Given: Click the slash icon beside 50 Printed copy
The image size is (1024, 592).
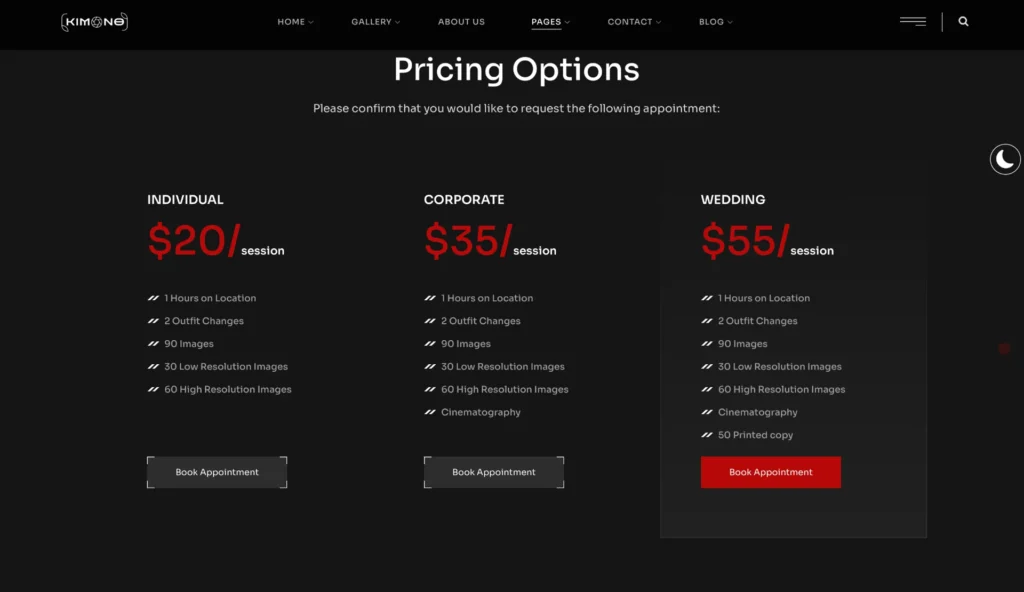Looking at the screenshot, I should tap(707, 435).
